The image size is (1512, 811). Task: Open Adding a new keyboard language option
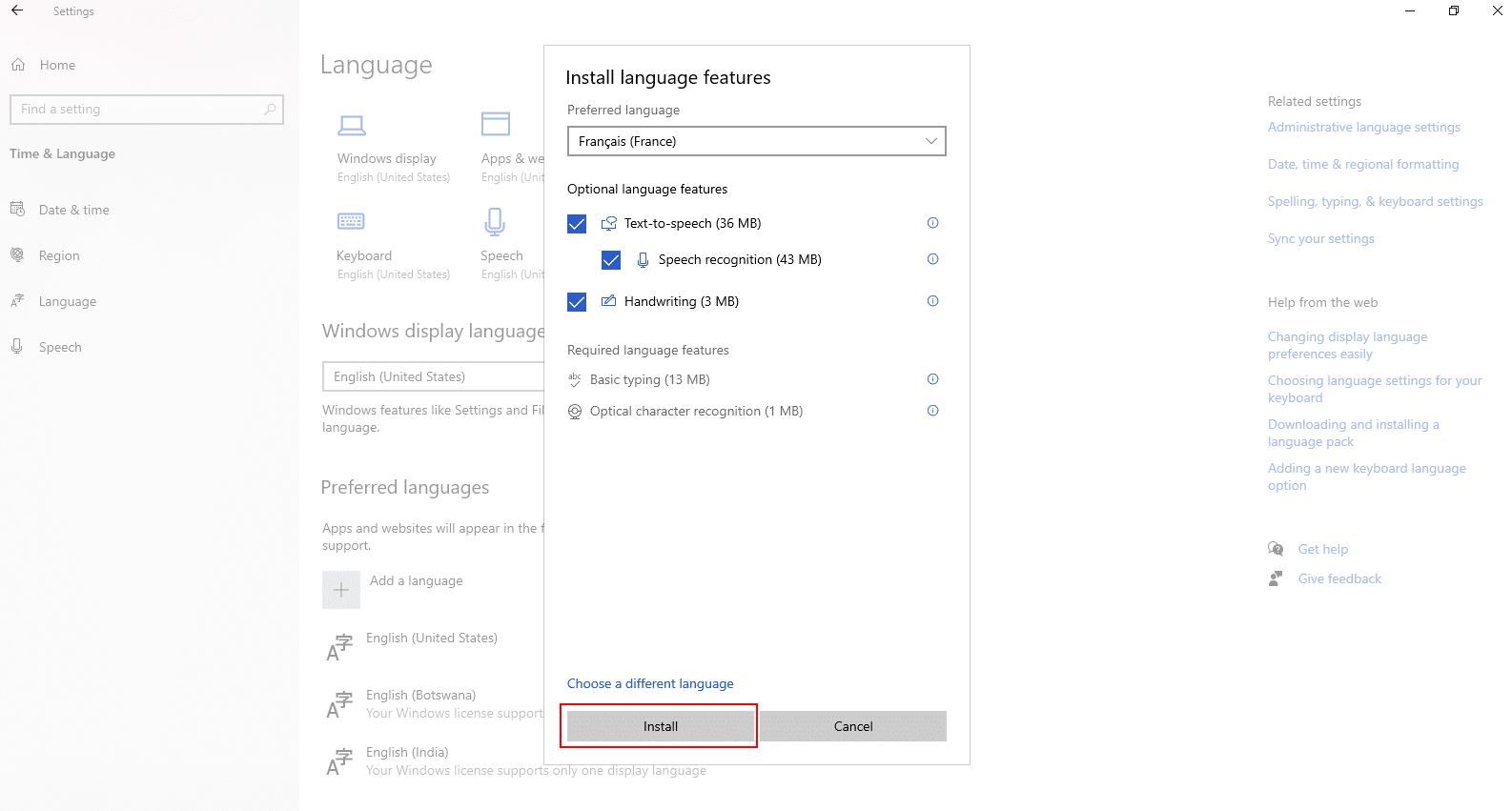[1367, 476]
